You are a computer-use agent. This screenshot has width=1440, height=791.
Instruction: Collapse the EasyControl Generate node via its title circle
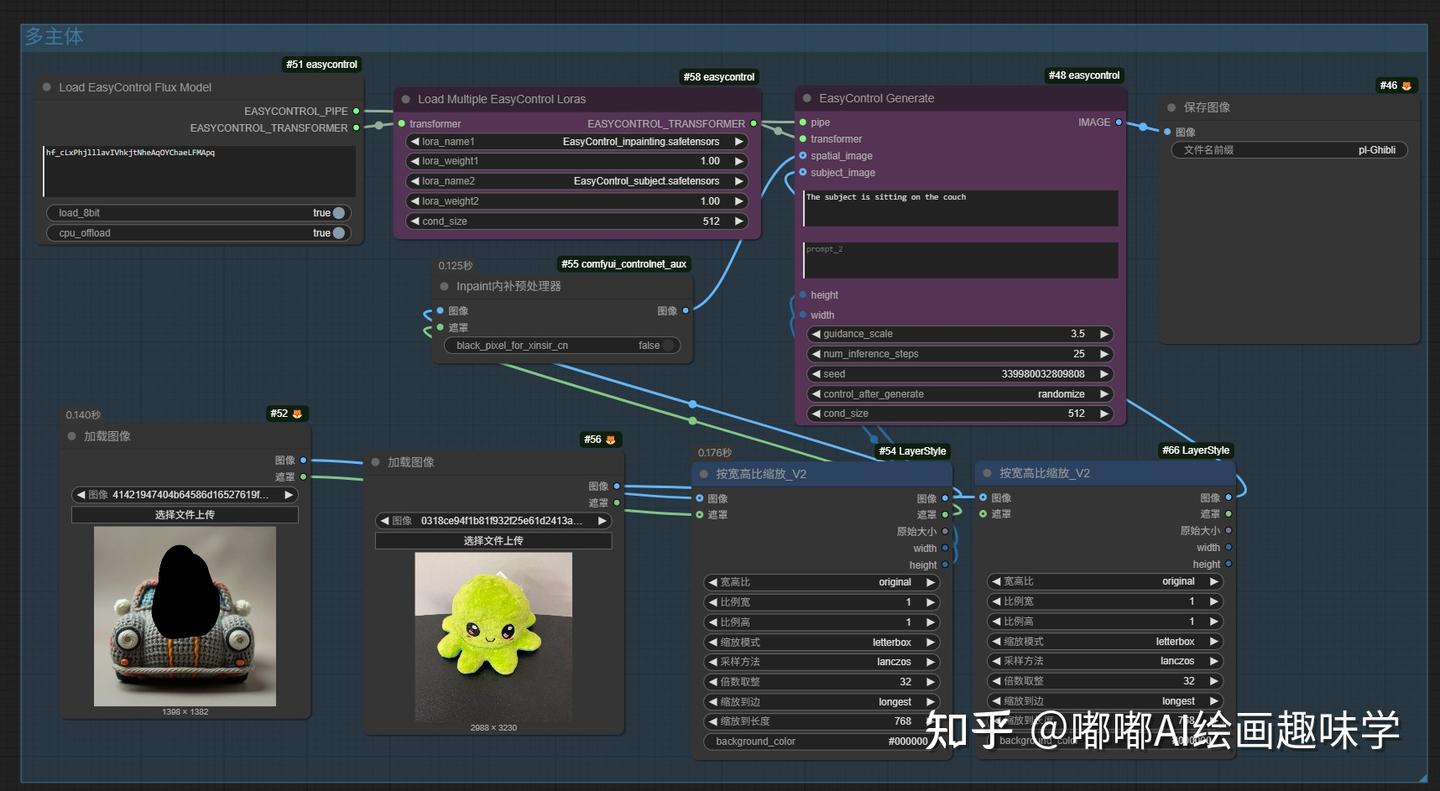pos(806,98)
